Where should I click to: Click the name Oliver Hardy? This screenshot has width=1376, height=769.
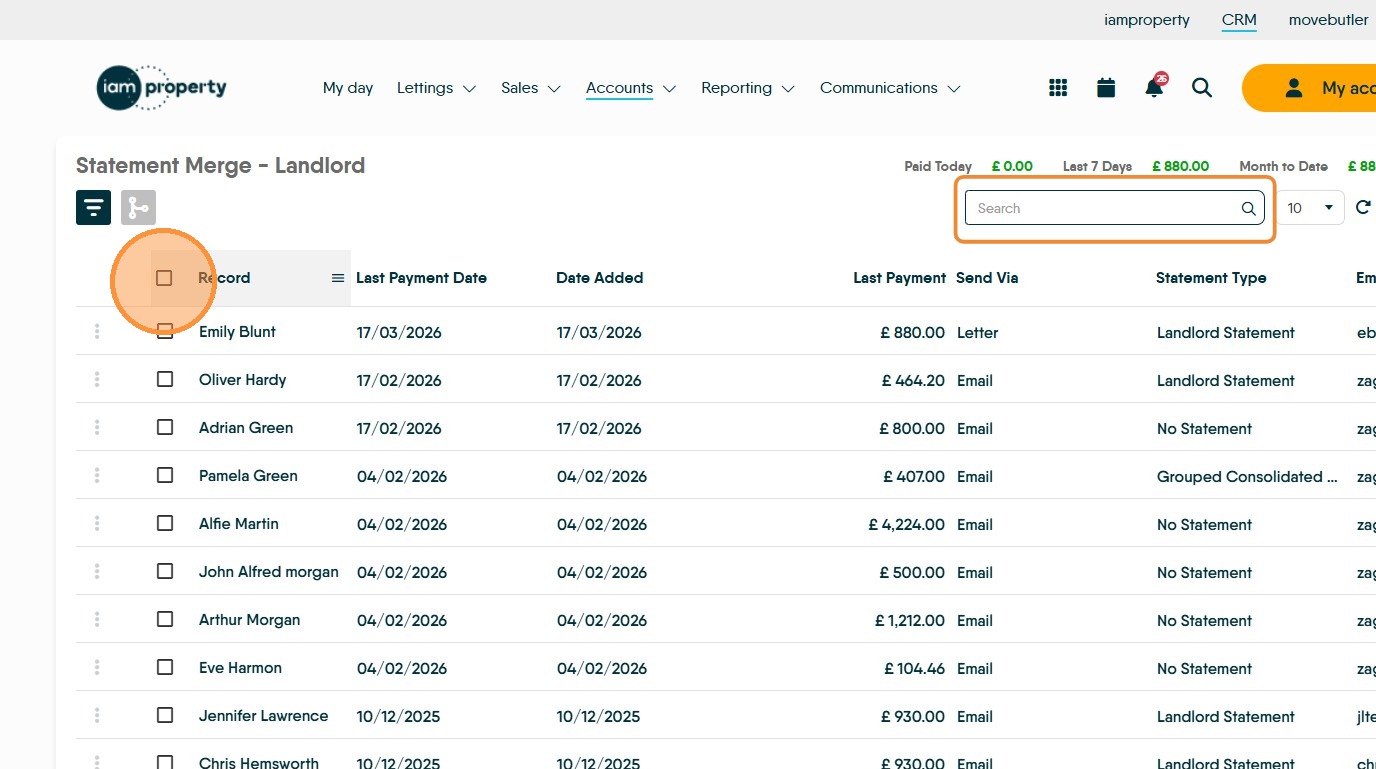tap(243, 380)
